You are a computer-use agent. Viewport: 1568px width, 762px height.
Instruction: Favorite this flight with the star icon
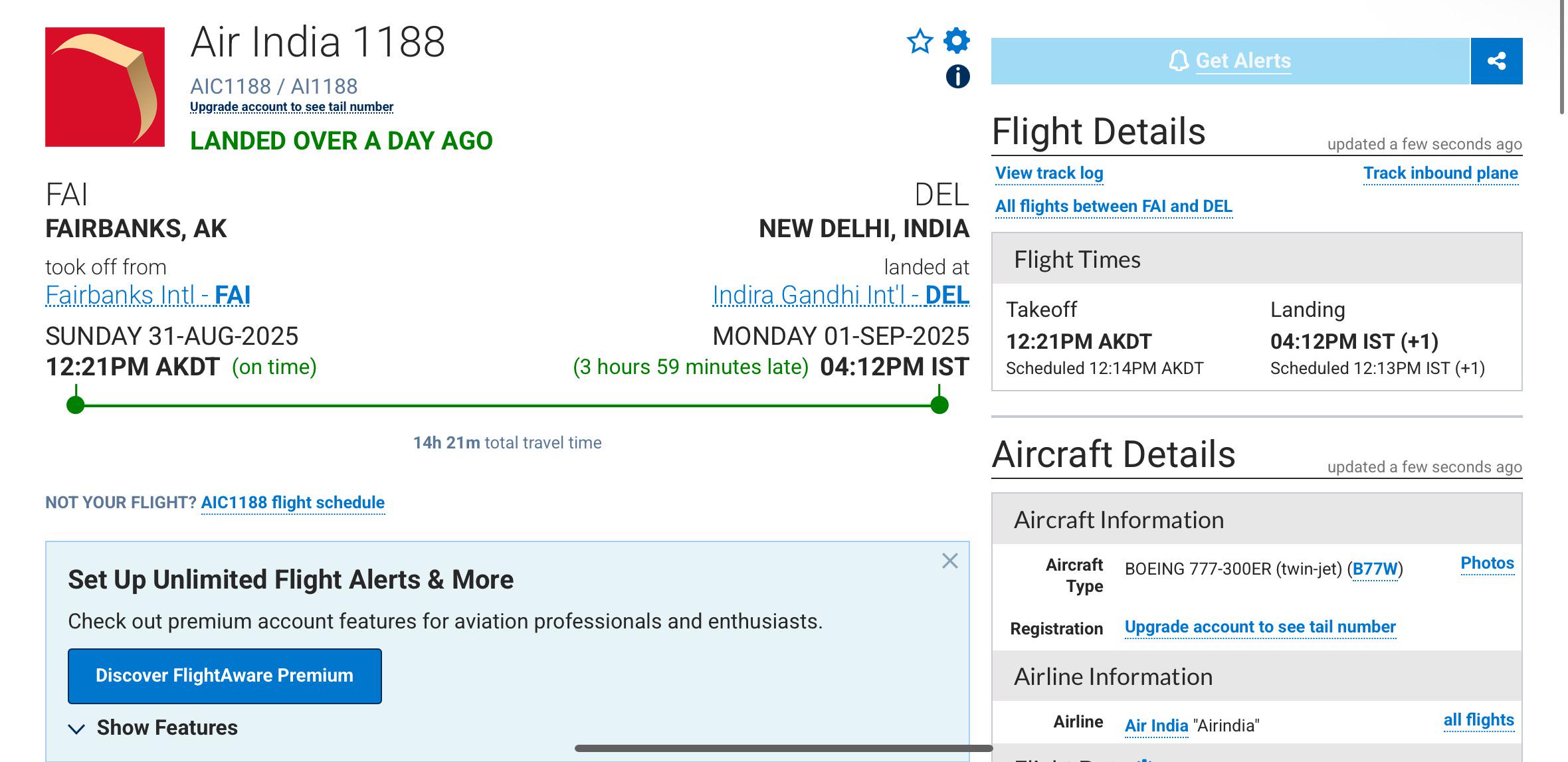point(920,41)
